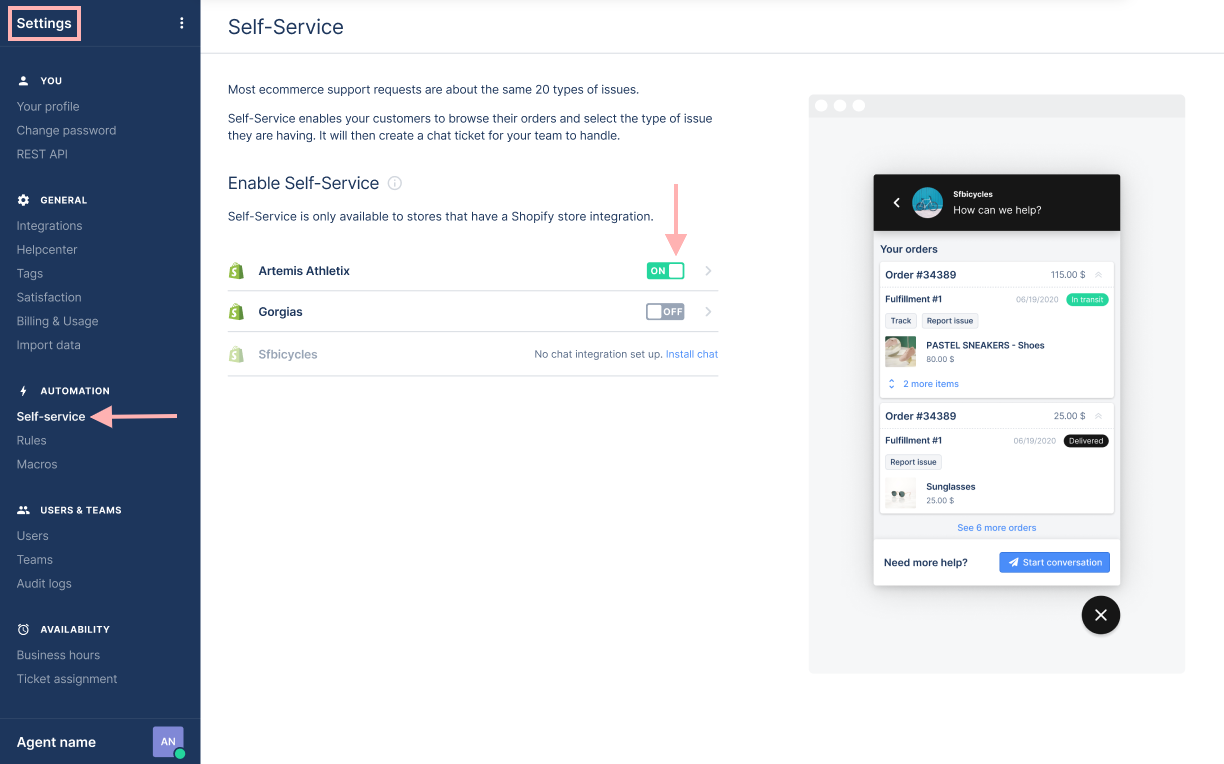Viewport: 1224px width, 764px height.
Task: Open Change password page
Action: coord(66,130)
